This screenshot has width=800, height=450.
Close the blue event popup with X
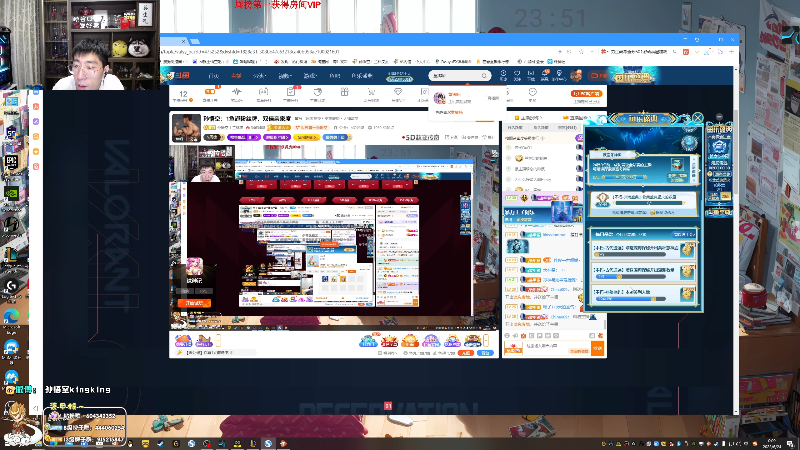pyautogui.click(x=697, y=118)
